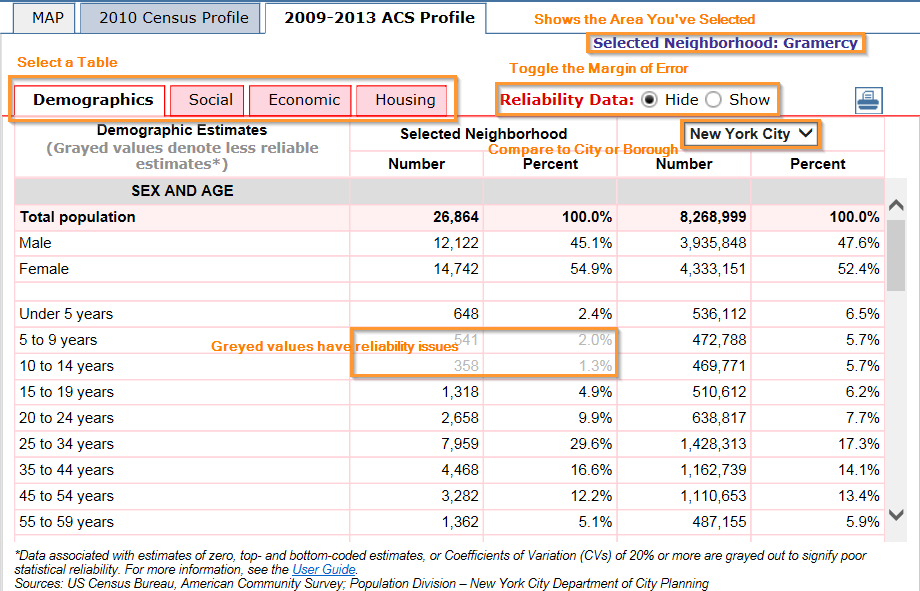Click the Demographics table button
The width and height of the screenshot is (920, 591).
point(96,100)
